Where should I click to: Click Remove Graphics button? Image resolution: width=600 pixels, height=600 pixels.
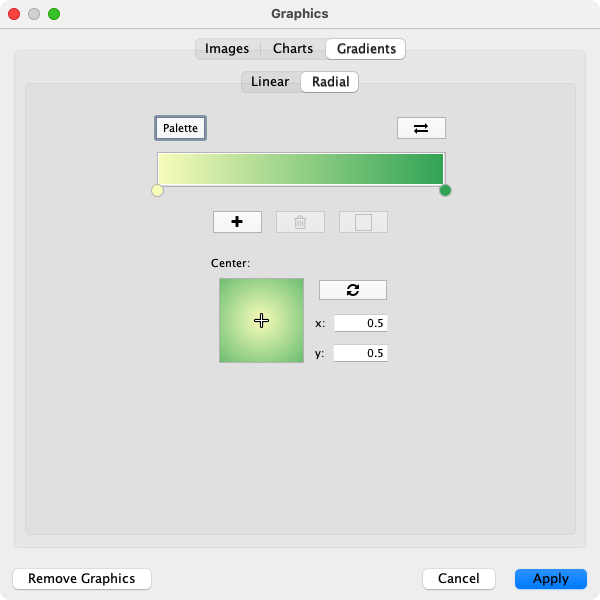click(x=81, y=579)
